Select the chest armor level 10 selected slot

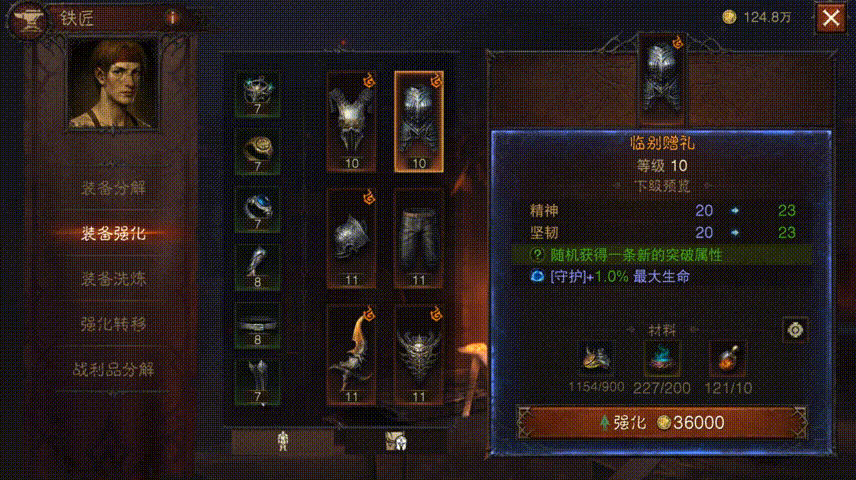pyautogui.click(x=419, y=122)
